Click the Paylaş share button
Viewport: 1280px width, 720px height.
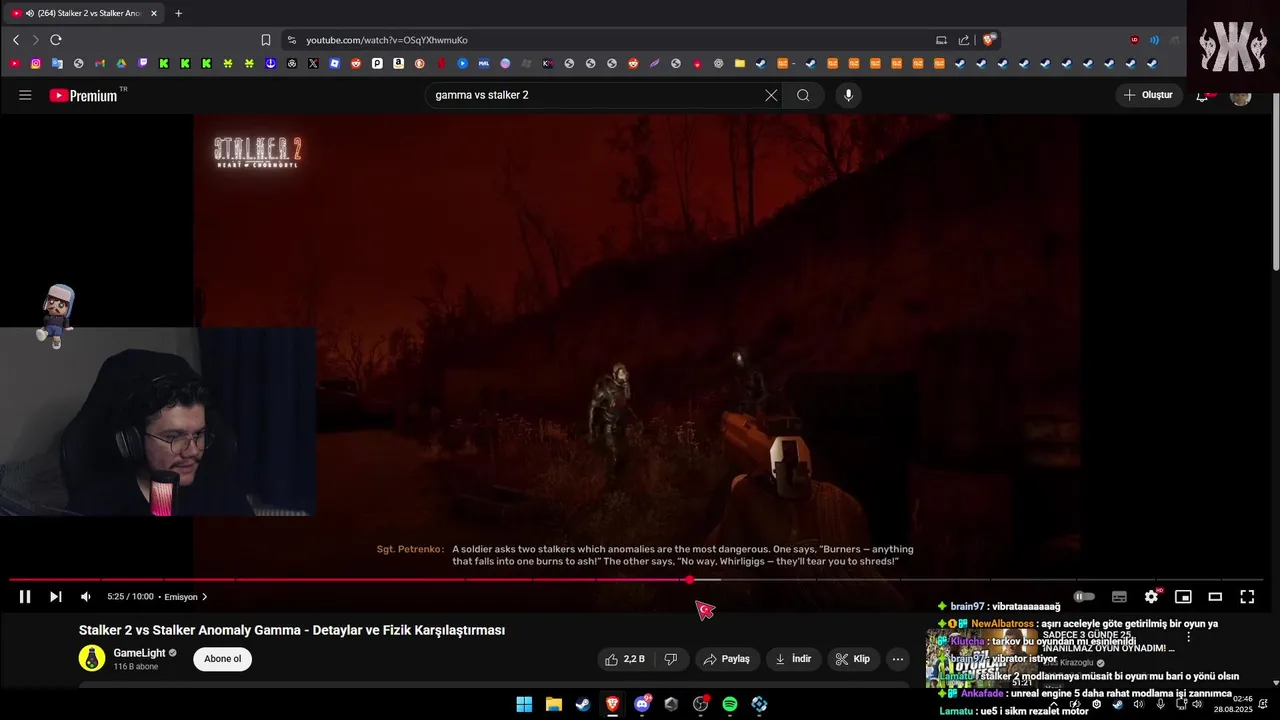tap(726, 659)
